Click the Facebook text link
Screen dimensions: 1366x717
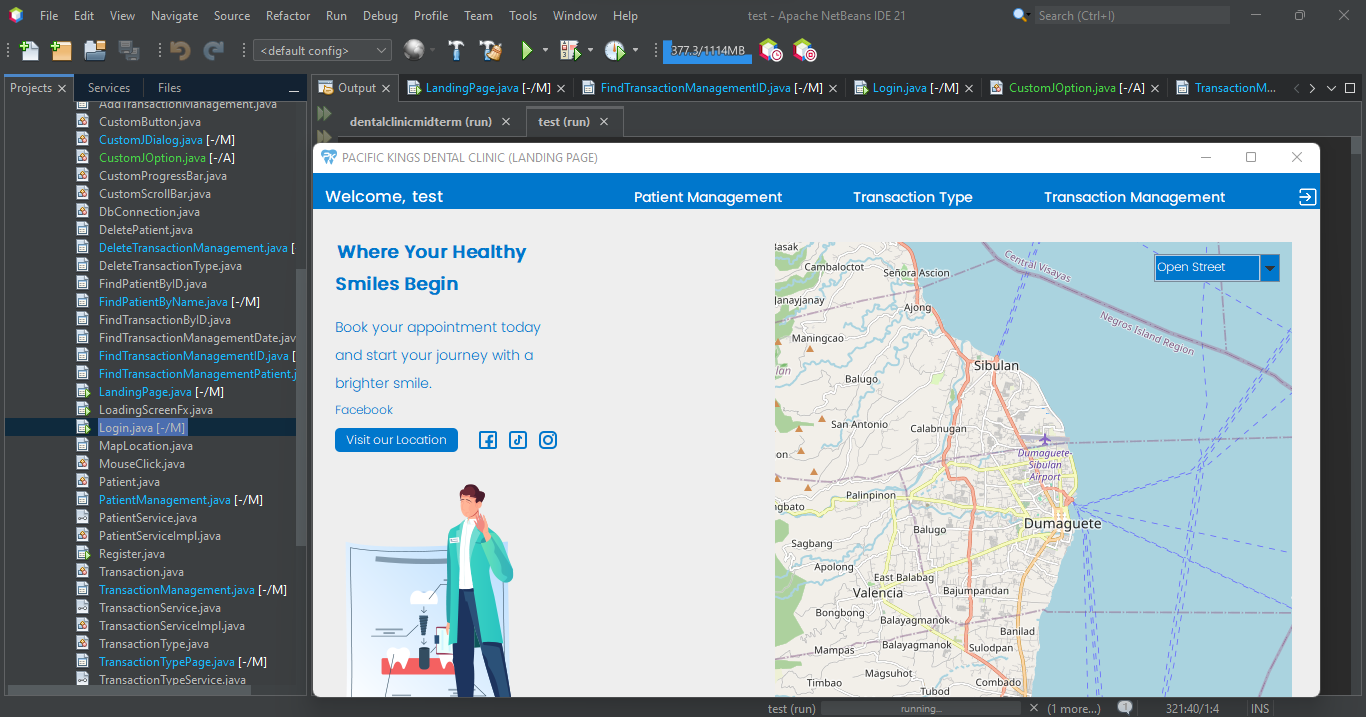click(364, 410)
